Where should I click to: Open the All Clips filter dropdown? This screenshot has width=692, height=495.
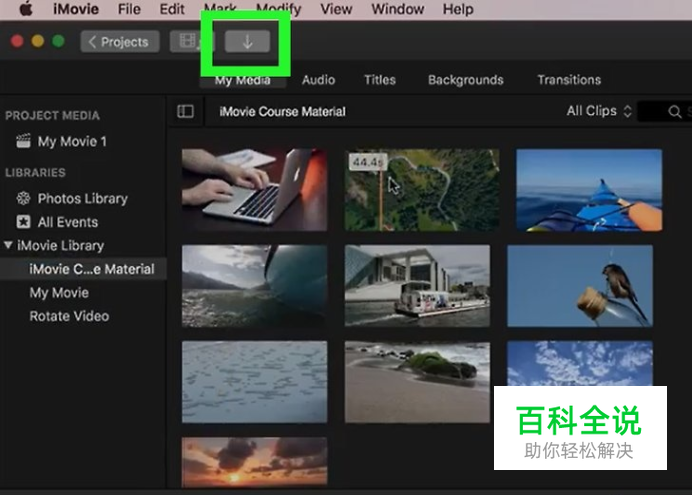tap(599, 111)
